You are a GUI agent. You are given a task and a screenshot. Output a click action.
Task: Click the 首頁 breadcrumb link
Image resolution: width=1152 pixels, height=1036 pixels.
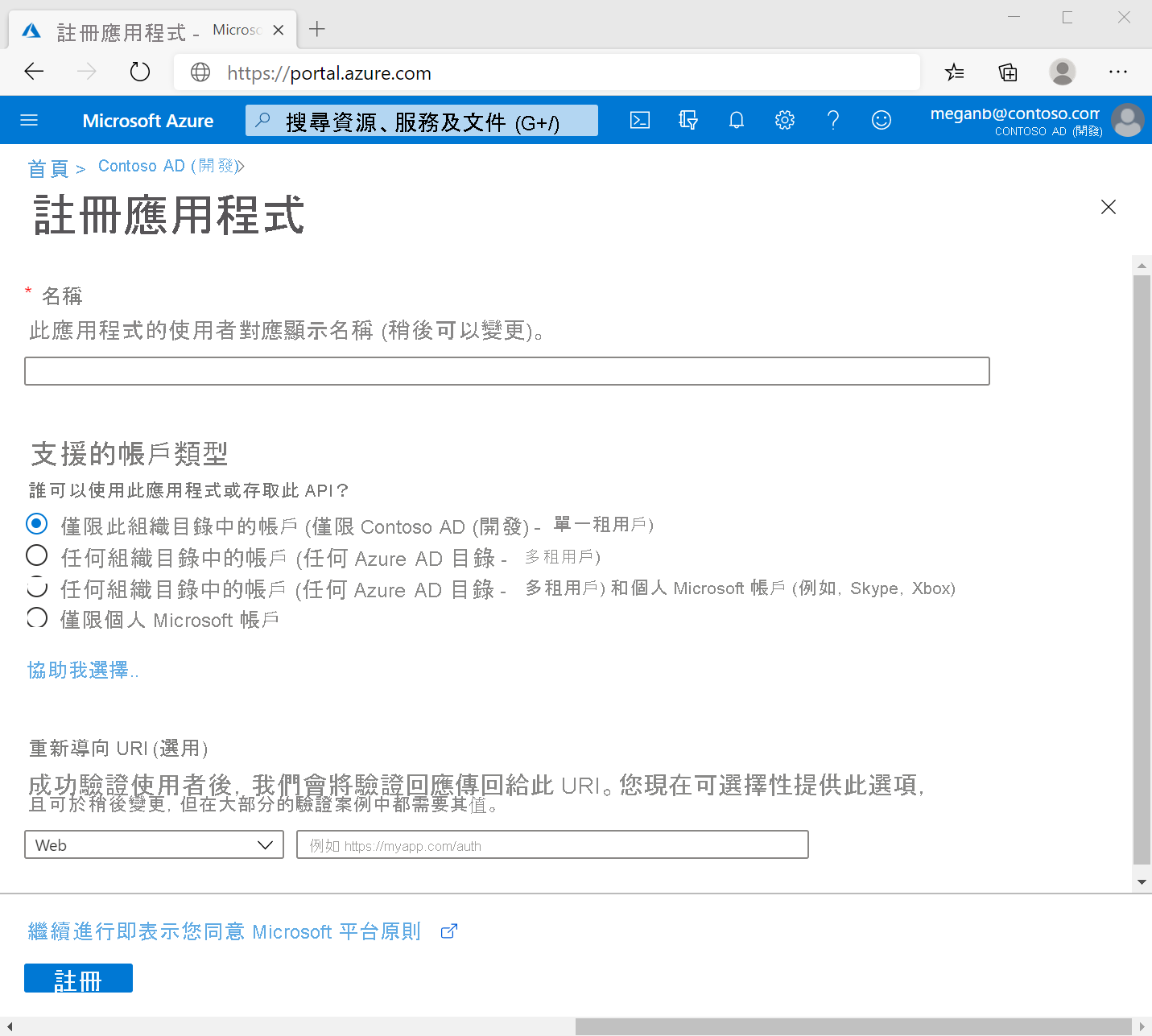(48, 168)
